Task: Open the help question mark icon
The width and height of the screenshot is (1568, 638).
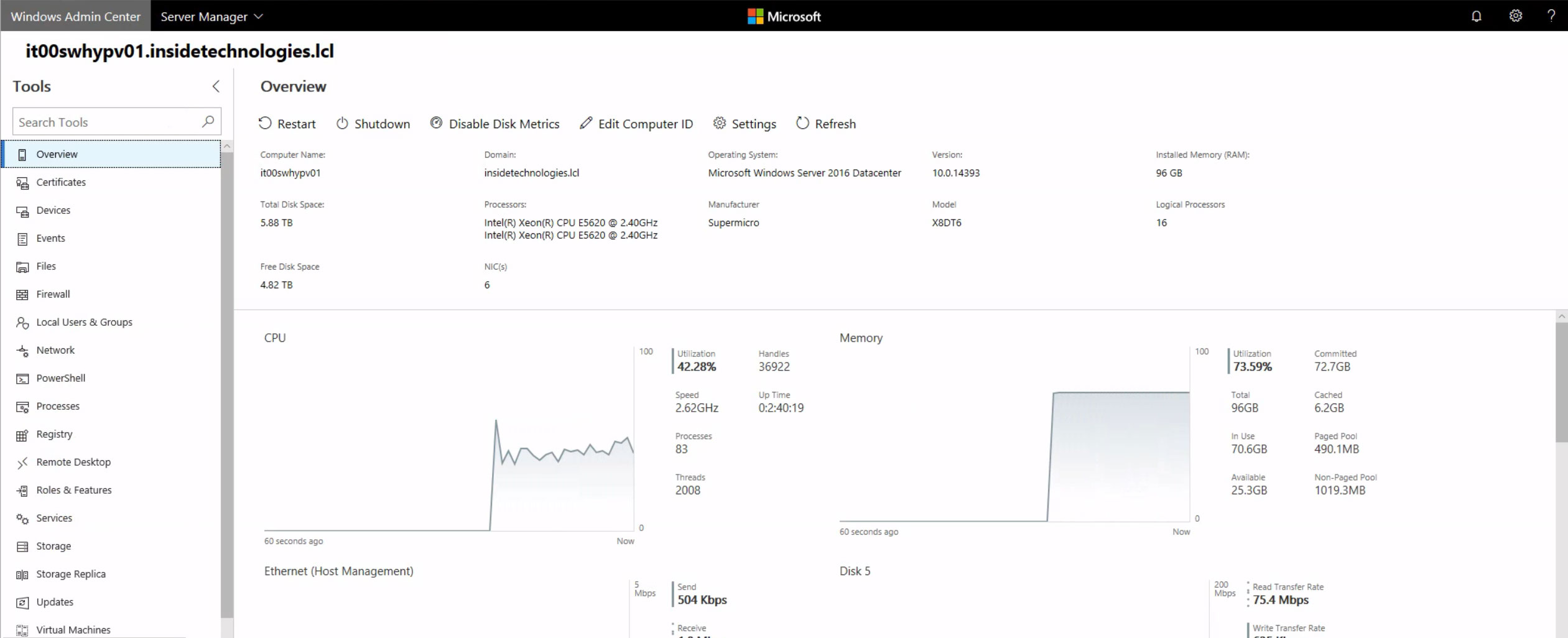Action: click(1551, 16)
